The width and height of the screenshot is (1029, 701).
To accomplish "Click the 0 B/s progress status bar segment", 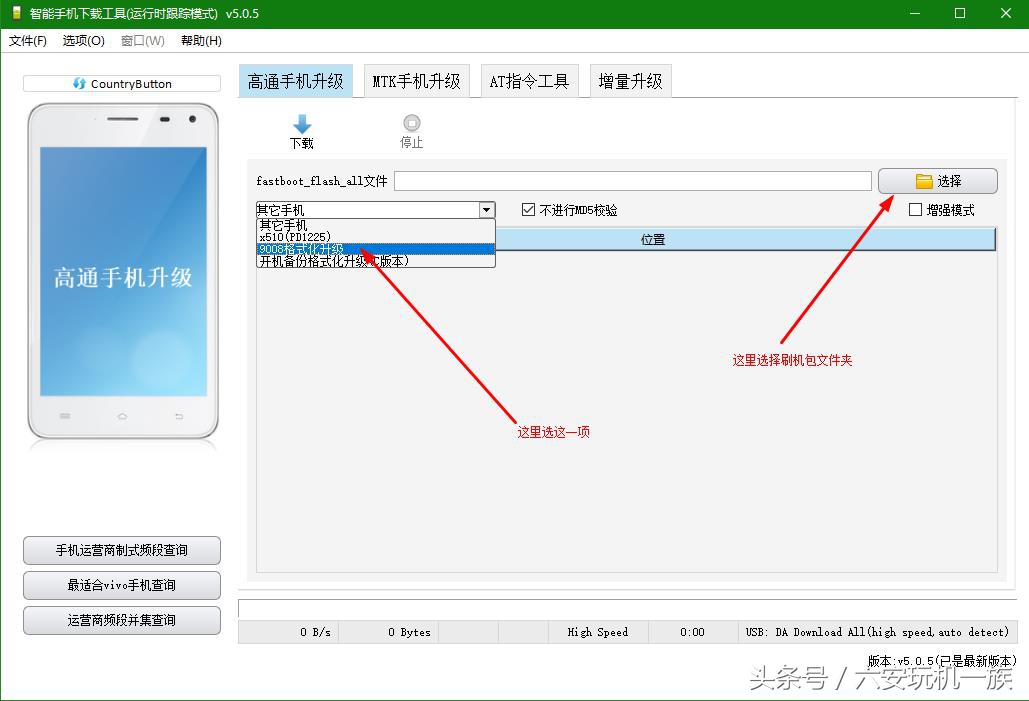I will point(288,631).
